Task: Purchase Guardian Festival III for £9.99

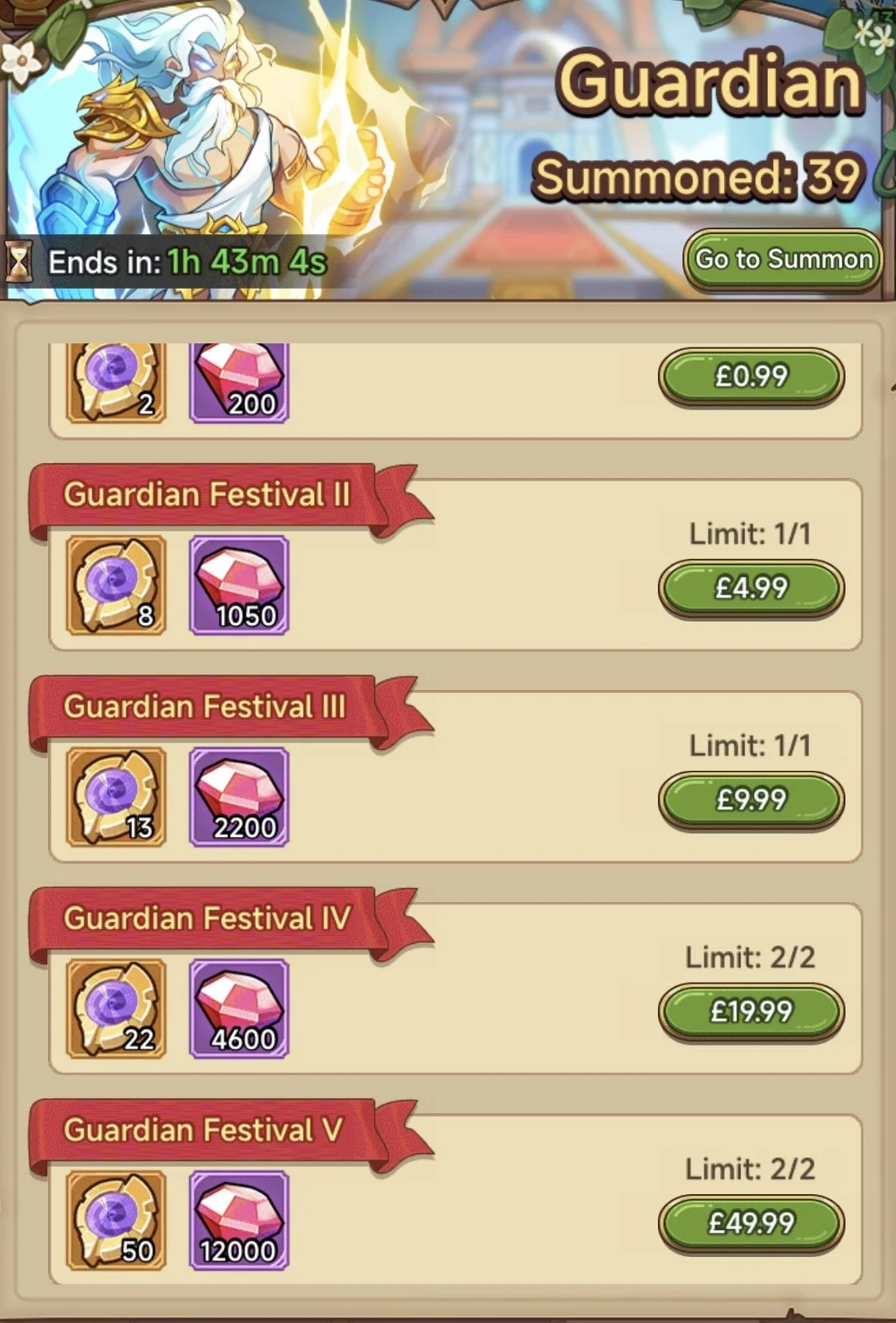Action: tap(751, 800)
